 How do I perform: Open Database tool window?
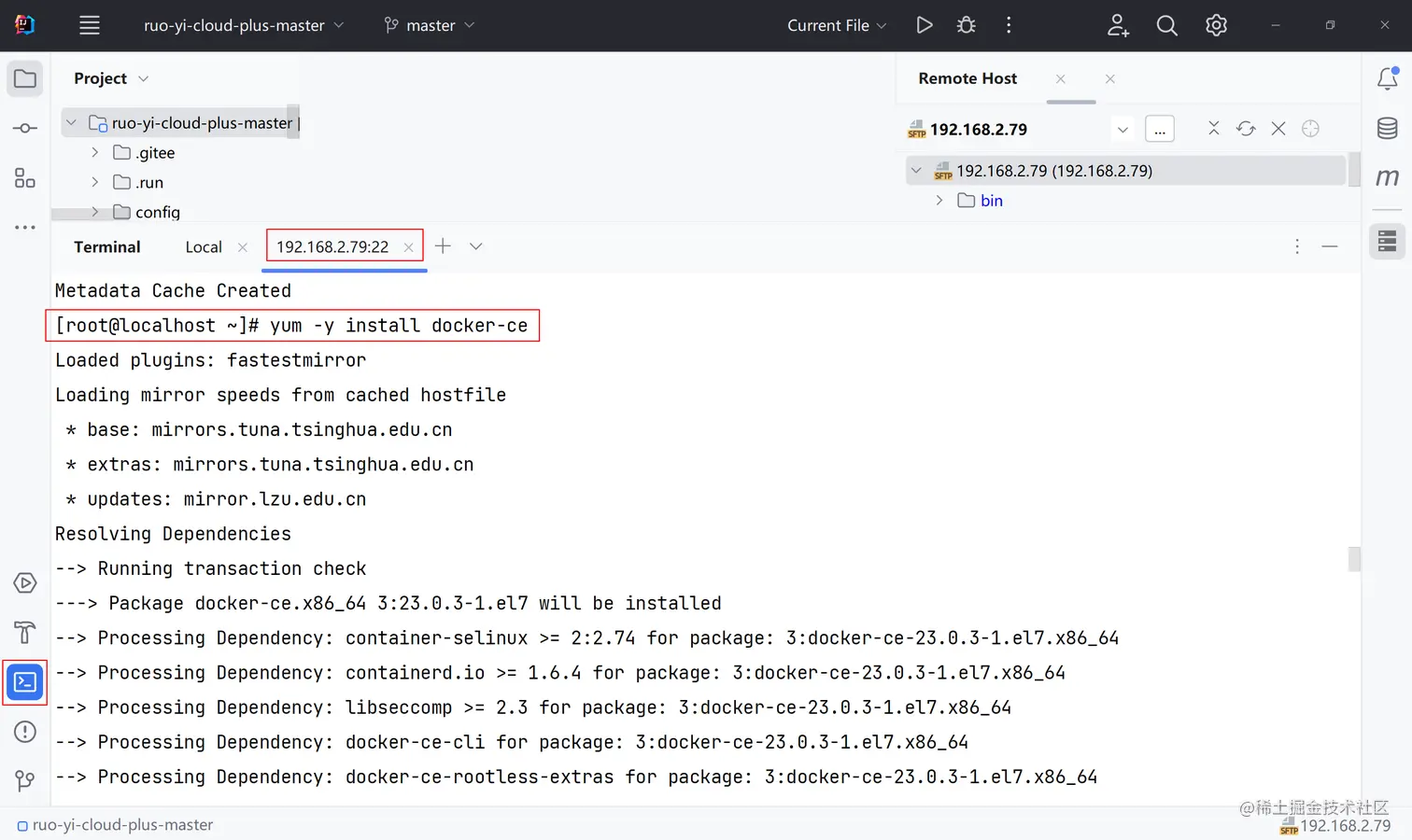[1388, 128]
